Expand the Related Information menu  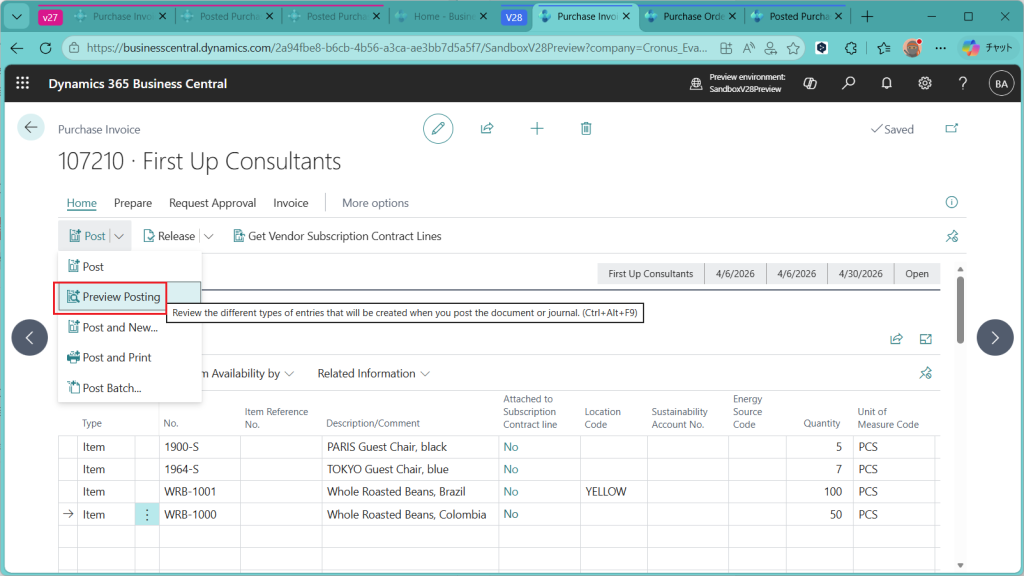click(373, 373)
